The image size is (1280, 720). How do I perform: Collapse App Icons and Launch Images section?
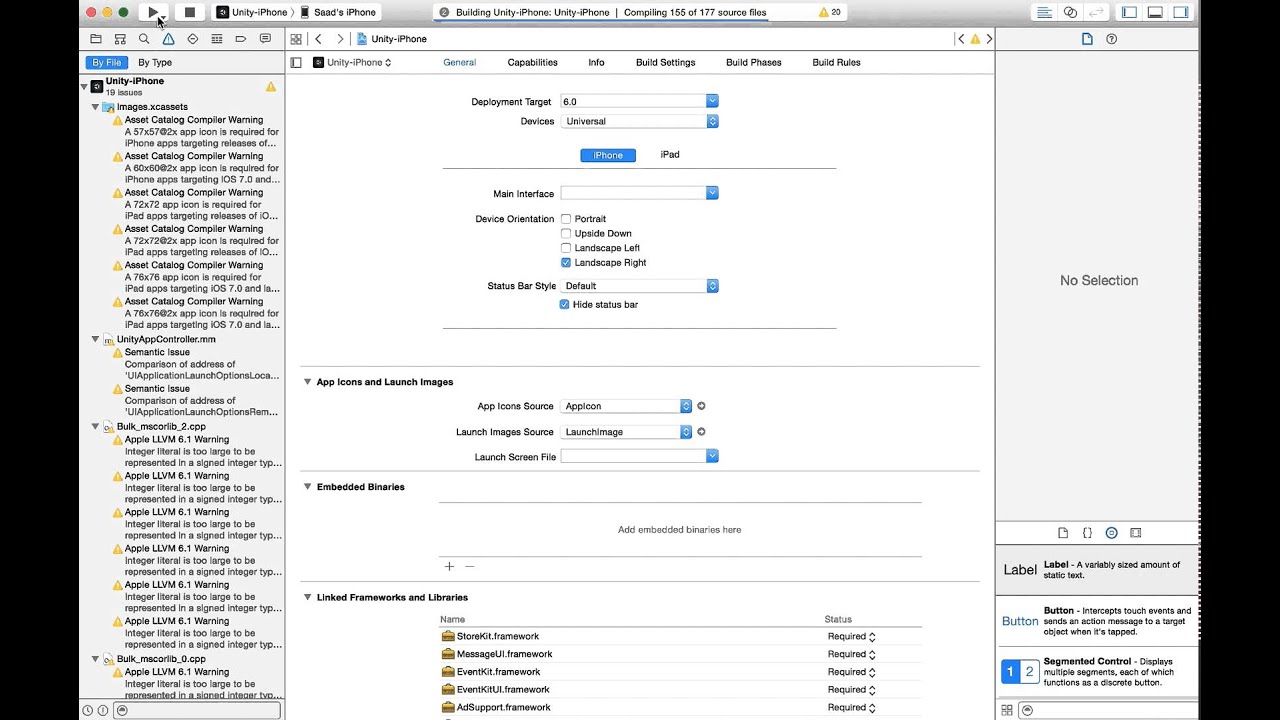(x=307, y=382)
